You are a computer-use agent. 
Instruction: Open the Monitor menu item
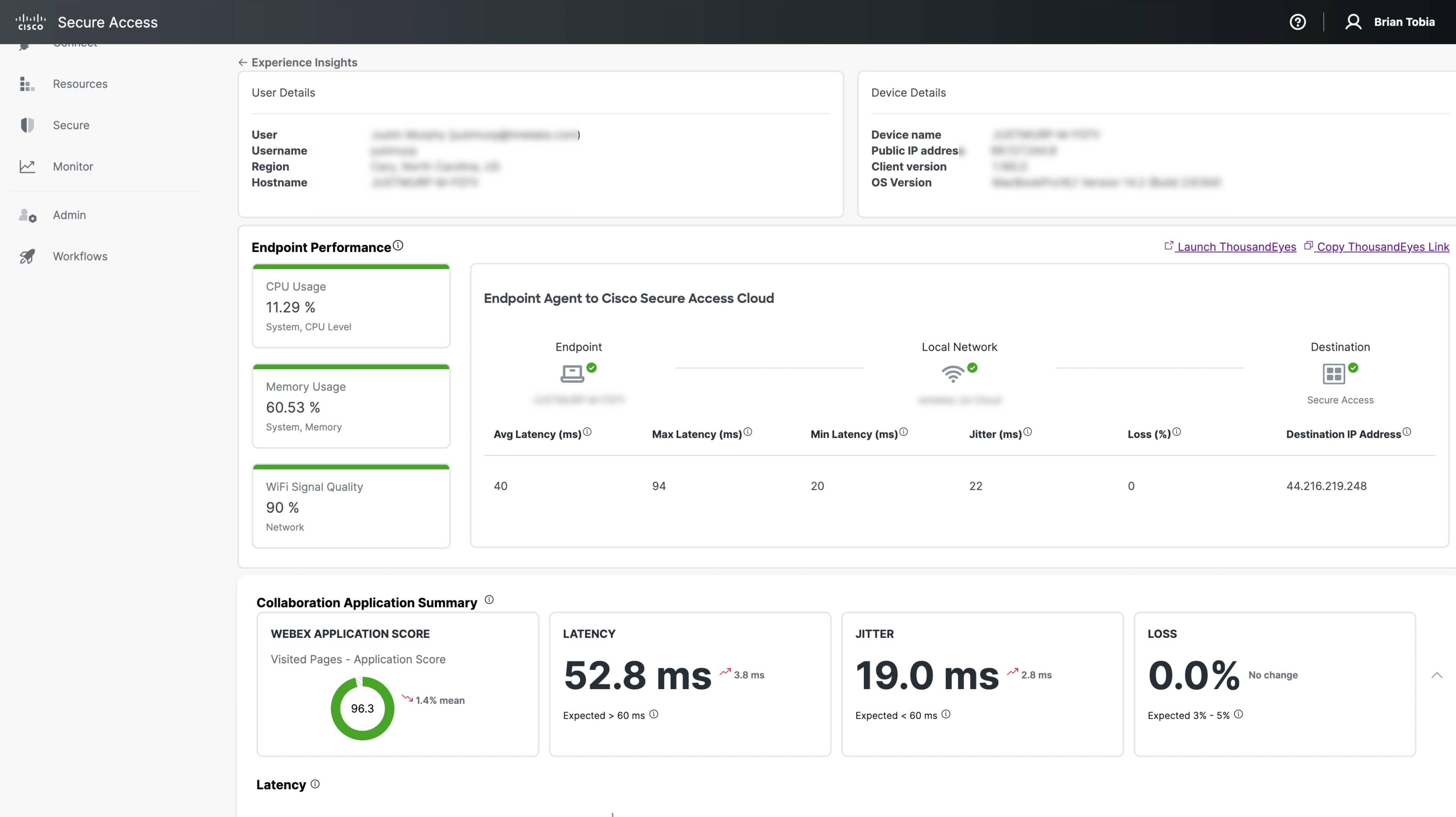[x=73, y=167]
